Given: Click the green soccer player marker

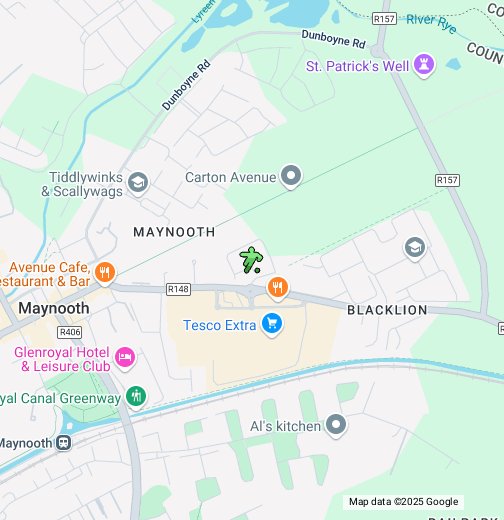Looking at the screenshot, I should (x=251, y=260).
